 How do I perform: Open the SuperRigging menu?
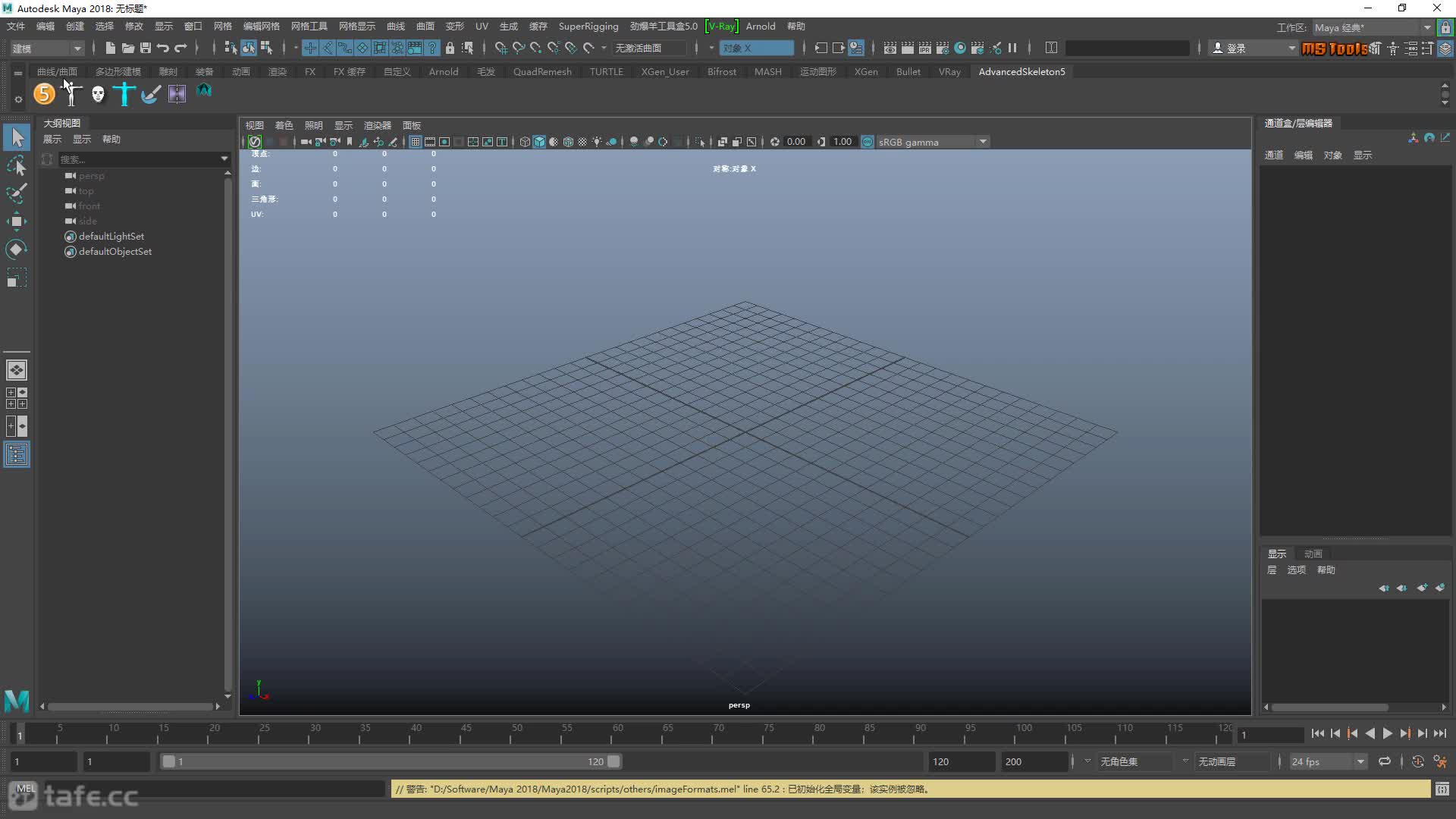pos(588,26)
